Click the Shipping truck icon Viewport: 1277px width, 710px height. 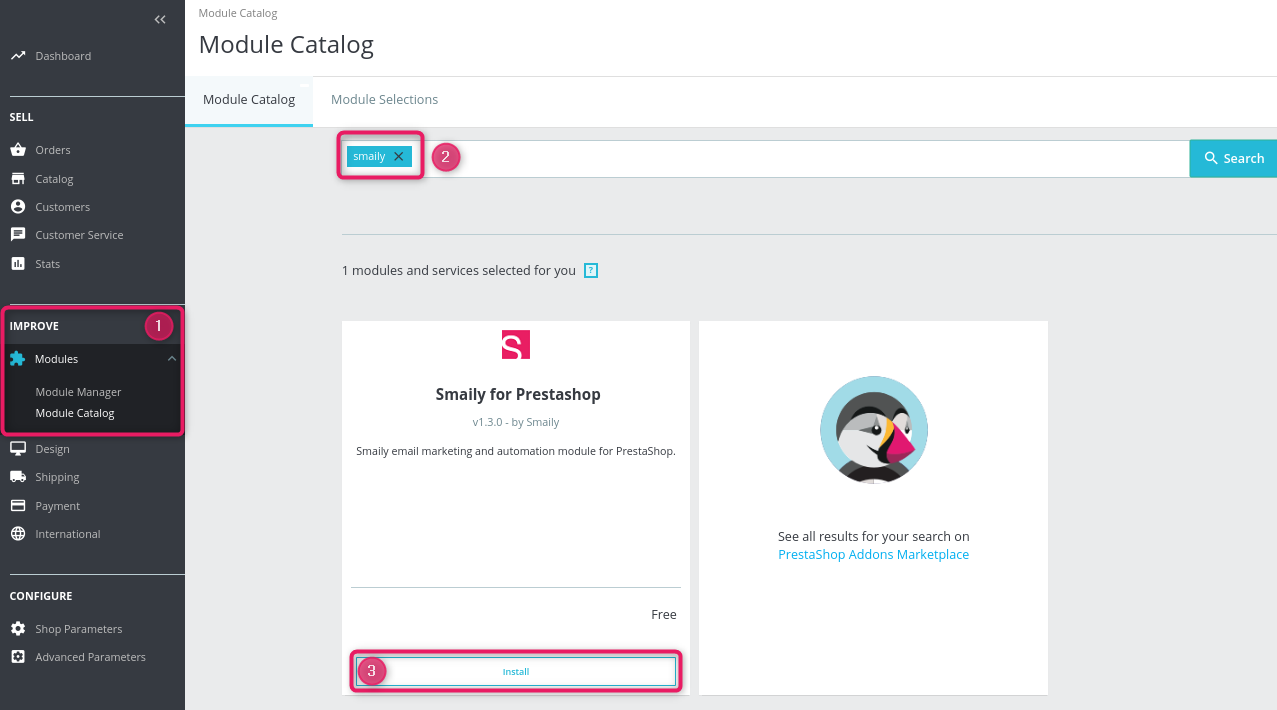(17, 477)
